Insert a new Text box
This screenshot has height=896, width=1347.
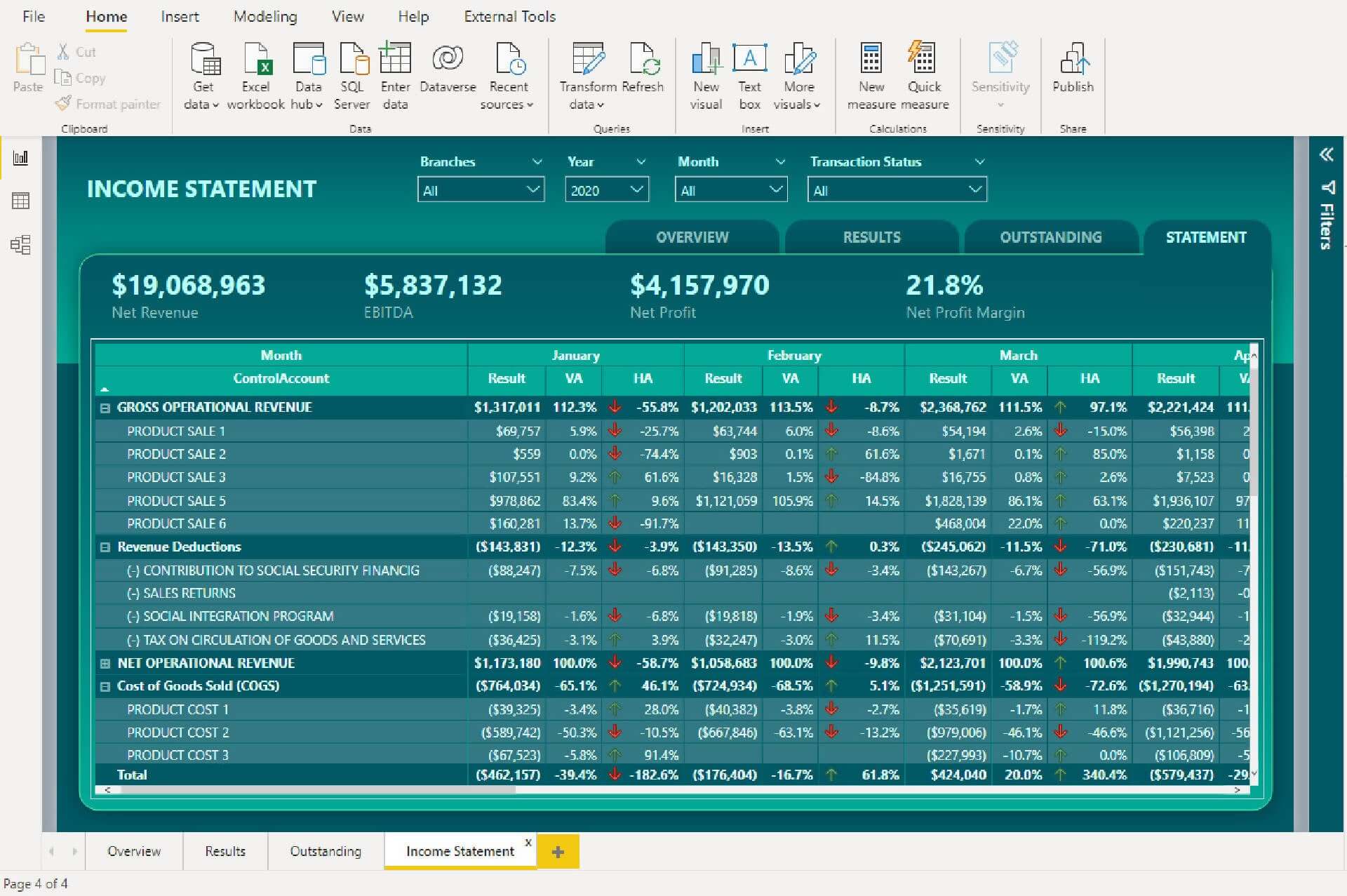749,74
